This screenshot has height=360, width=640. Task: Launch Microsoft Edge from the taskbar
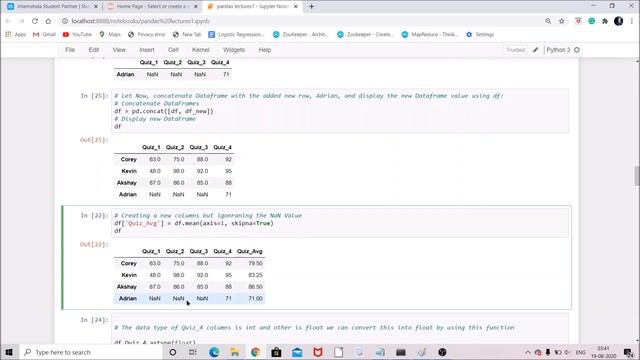click(x=214, y=352)
